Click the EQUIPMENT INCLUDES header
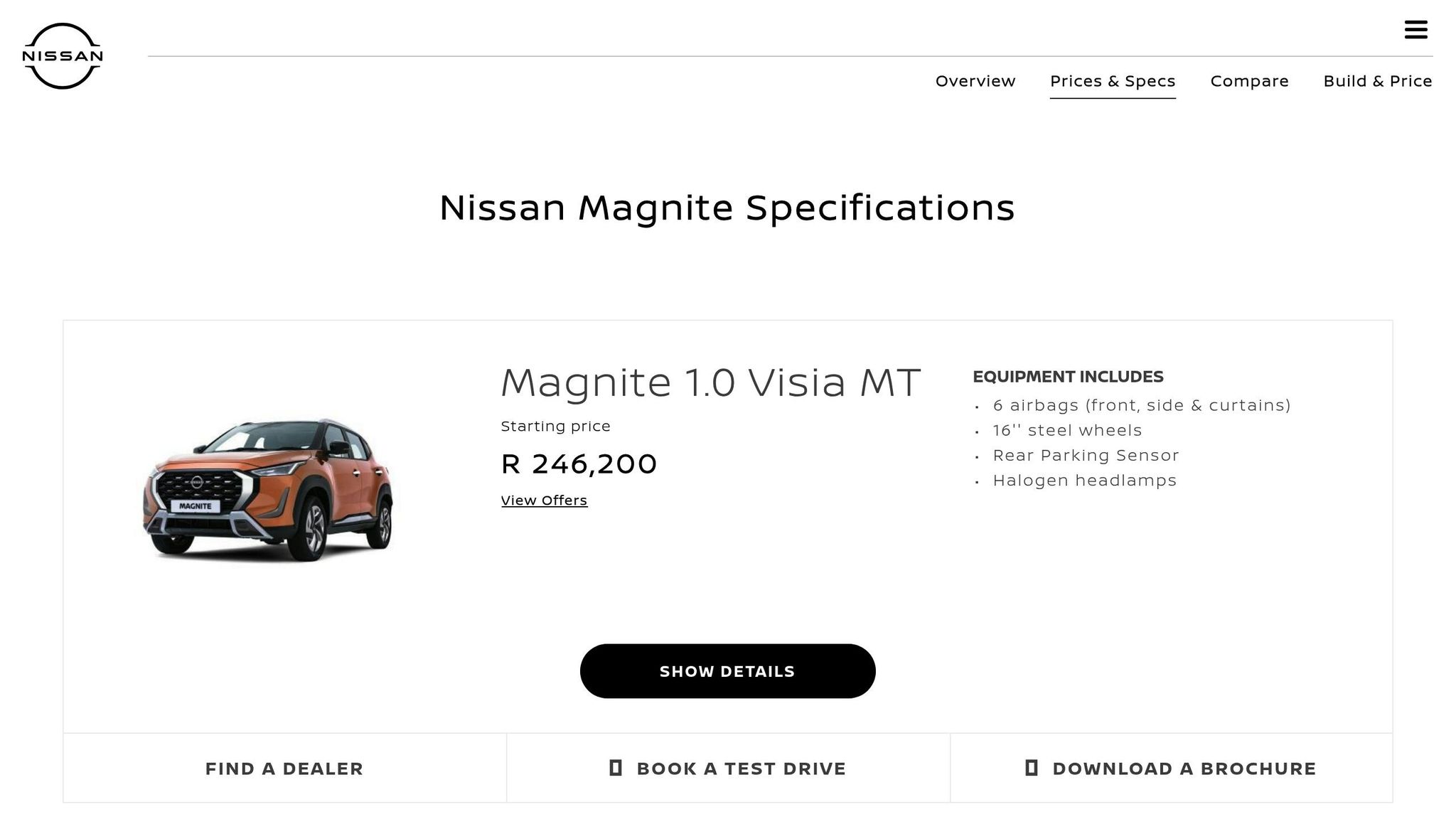1456x819 pixels. 1069,376
